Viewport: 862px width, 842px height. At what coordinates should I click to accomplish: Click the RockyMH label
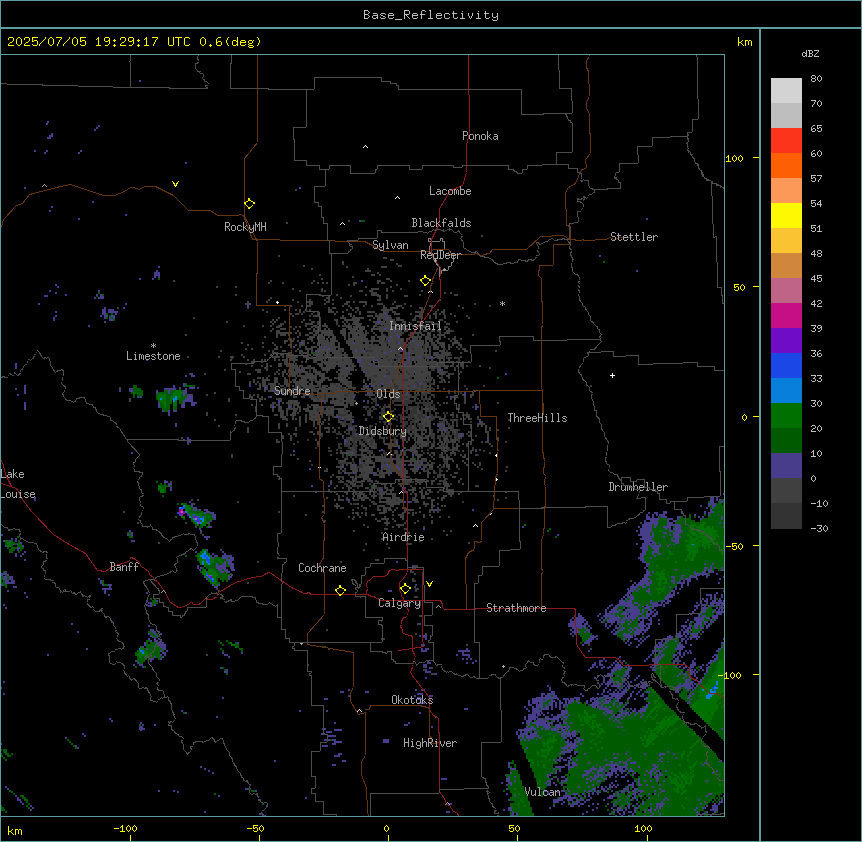pos(245,227)
